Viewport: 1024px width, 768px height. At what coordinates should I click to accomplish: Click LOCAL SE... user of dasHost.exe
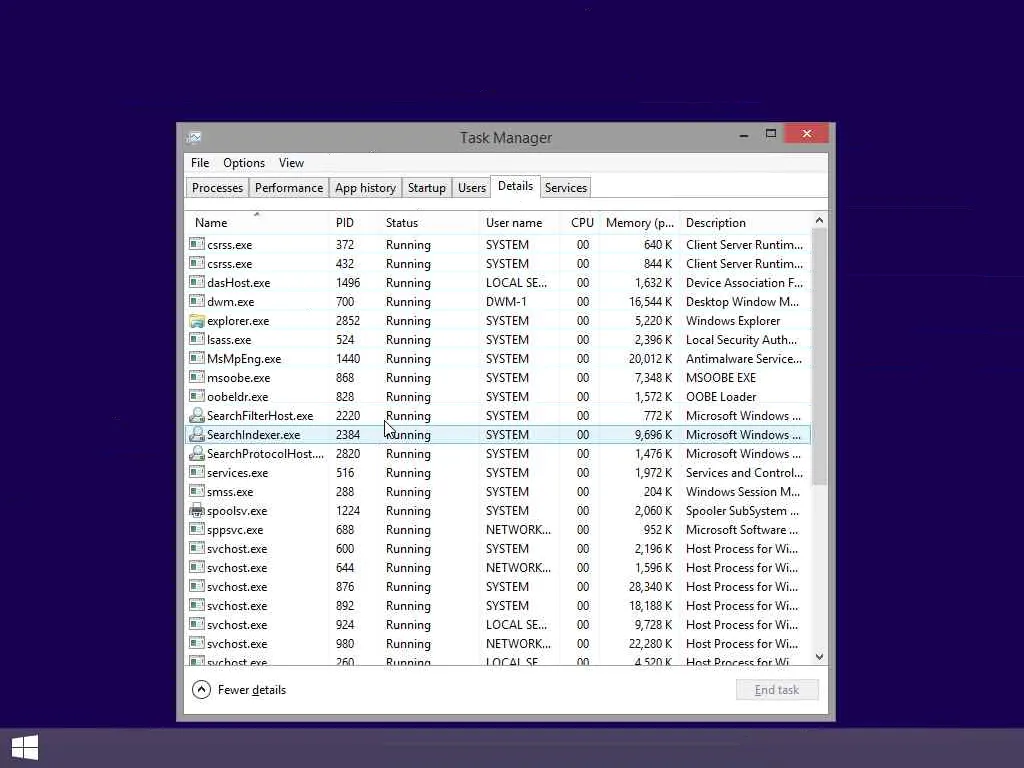516,283
